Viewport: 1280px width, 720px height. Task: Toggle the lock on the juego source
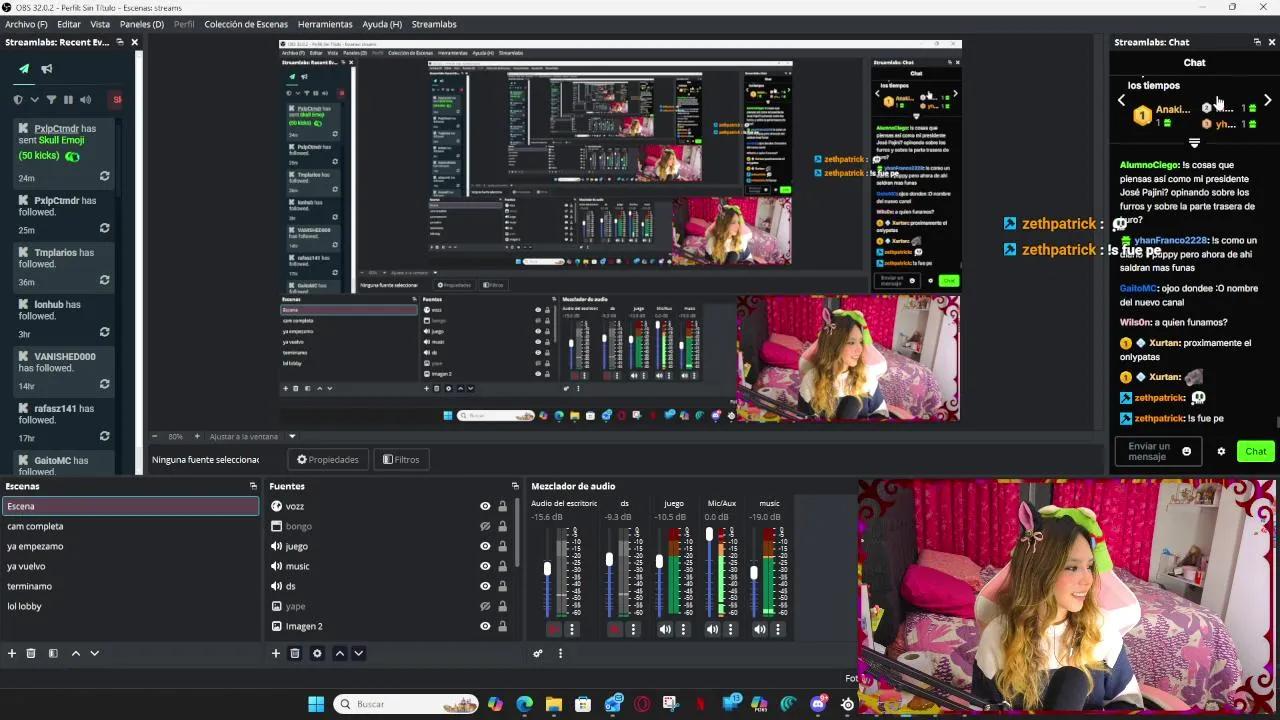pos(502,546)
